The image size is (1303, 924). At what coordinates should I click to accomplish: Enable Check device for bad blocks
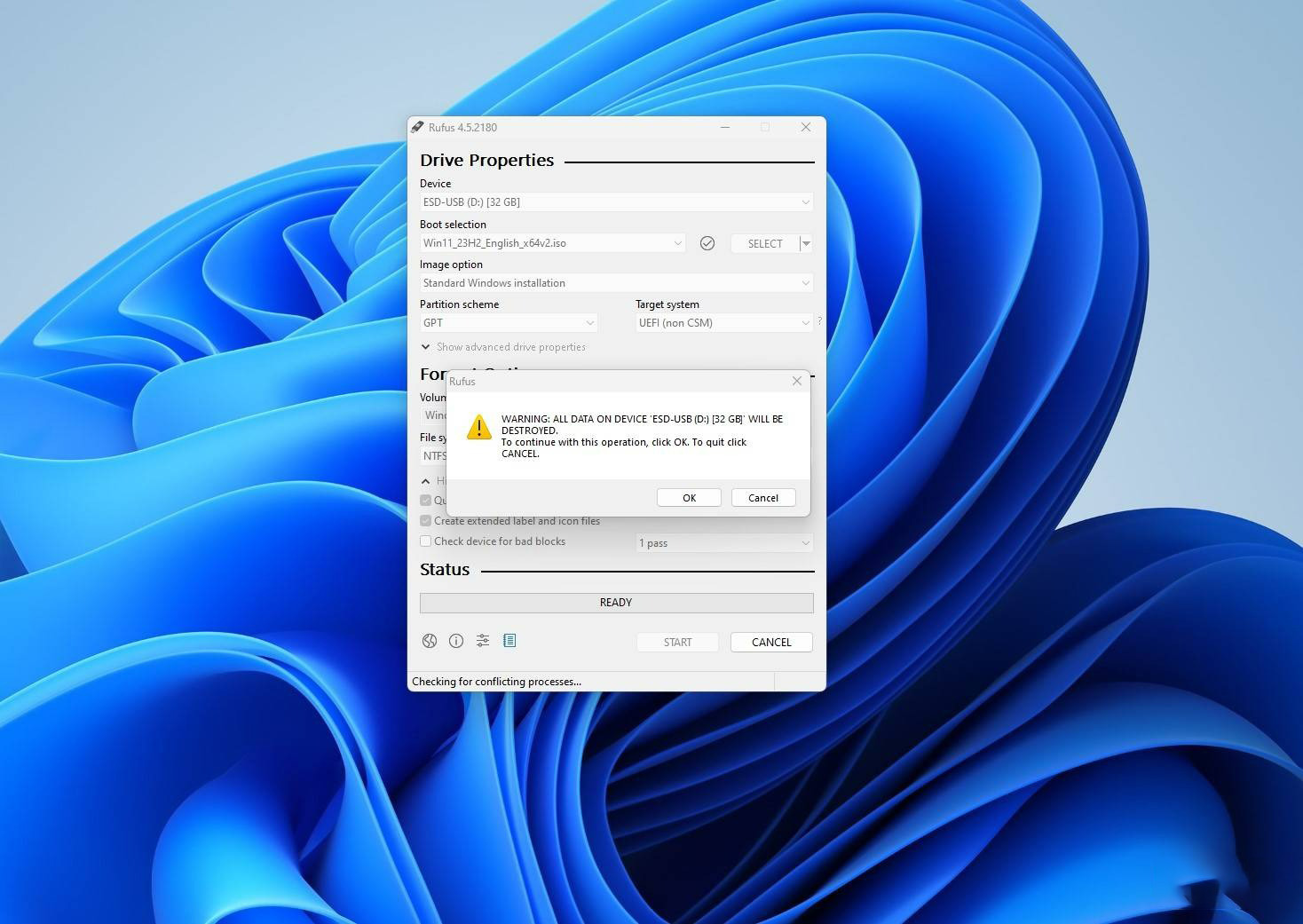[x=426, y=541]
